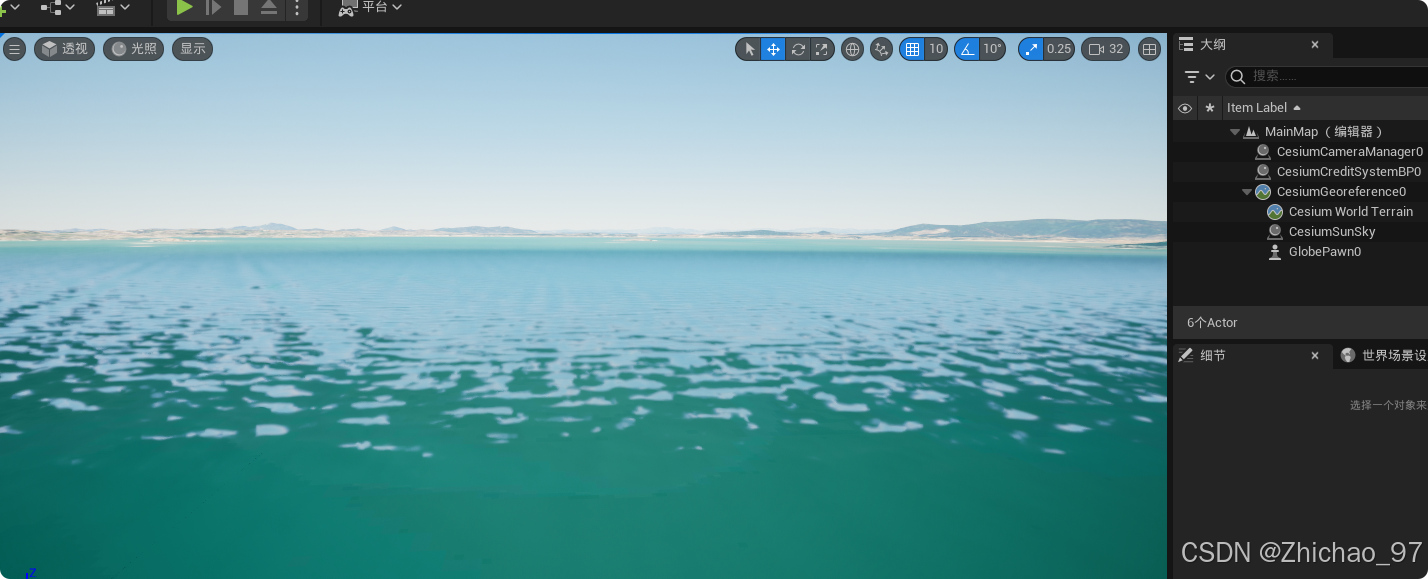Open the blueprints dropdown in toolbar
This screenshot has width=1428, height=579.
57,8
